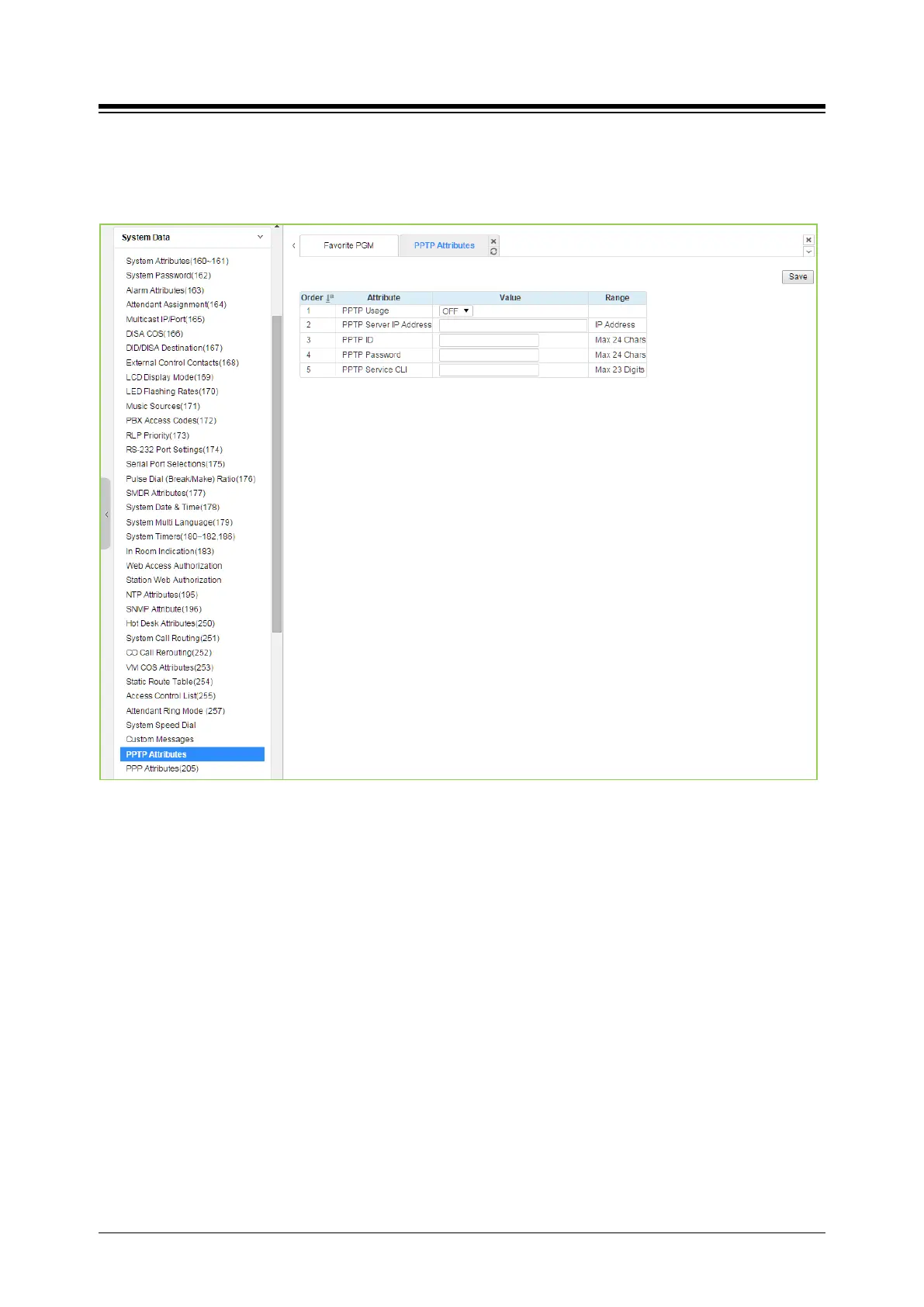Open SMDR Attributes(177)

pos(165,493)
